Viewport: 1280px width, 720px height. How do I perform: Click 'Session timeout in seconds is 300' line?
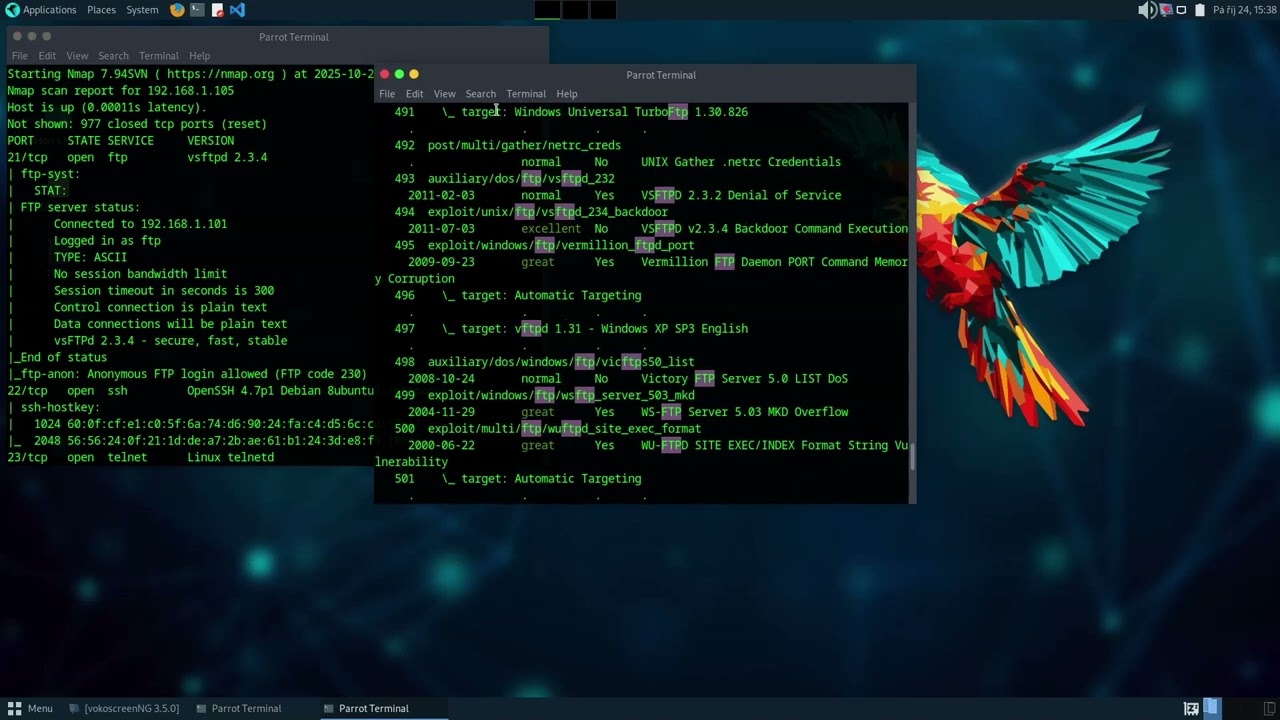(164, 290)
